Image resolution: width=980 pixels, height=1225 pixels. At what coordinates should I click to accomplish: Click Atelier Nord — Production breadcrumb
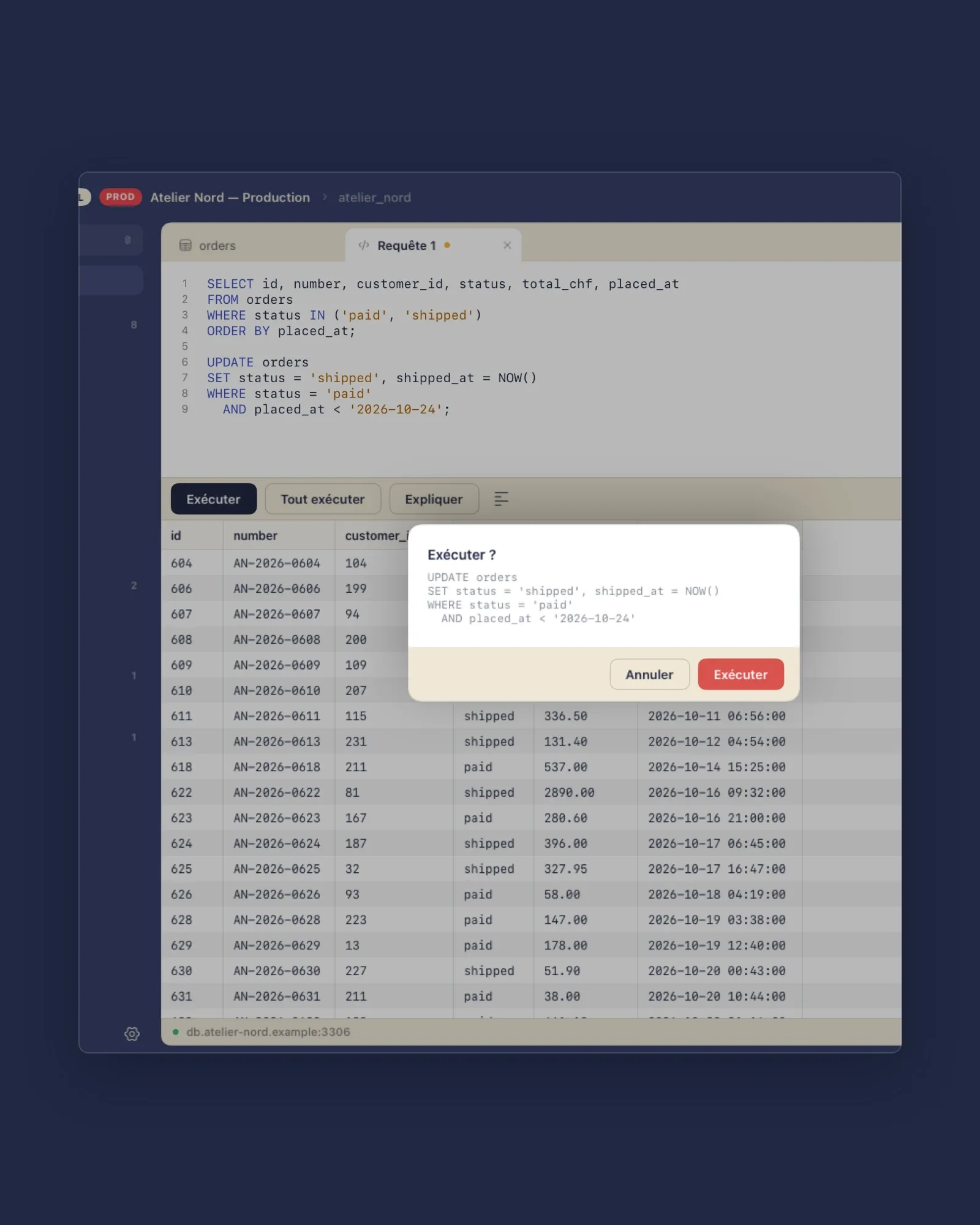tap(230, 198)
